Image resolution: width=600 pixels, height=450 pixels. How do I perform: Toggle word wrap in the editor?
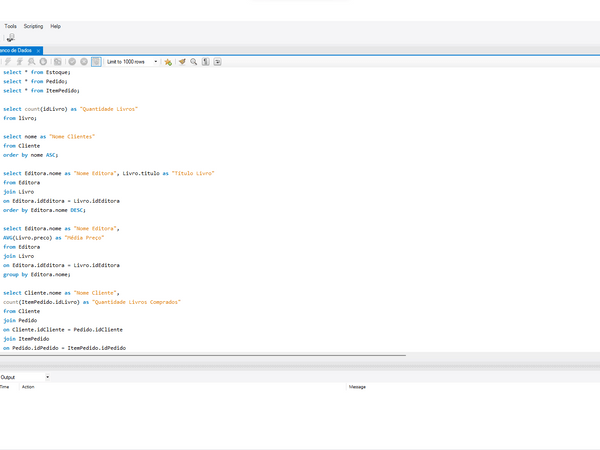pos(217,61)
